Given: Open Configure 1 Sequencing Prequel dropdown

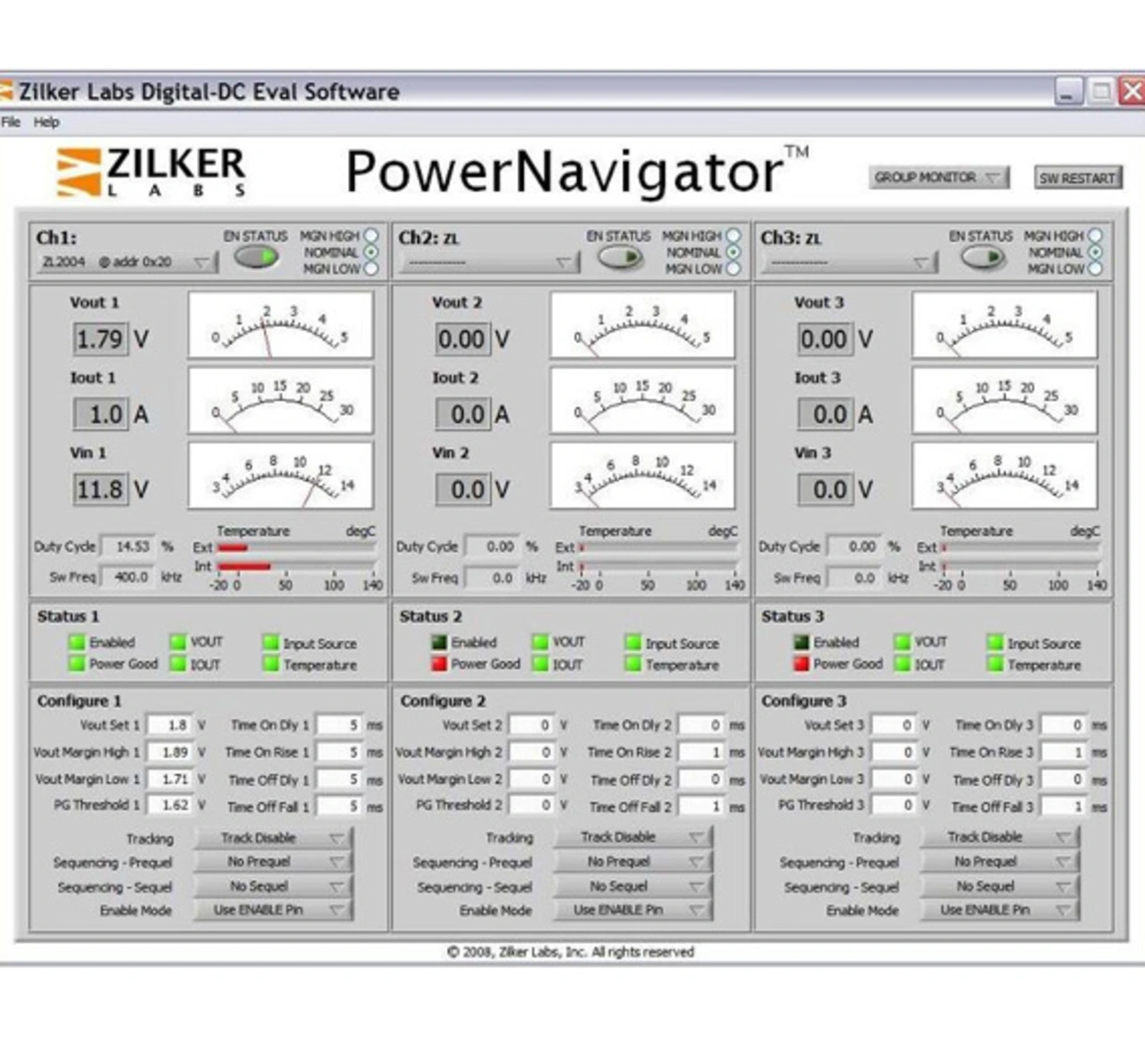Looking at the screenshot, I should point(274,862).
